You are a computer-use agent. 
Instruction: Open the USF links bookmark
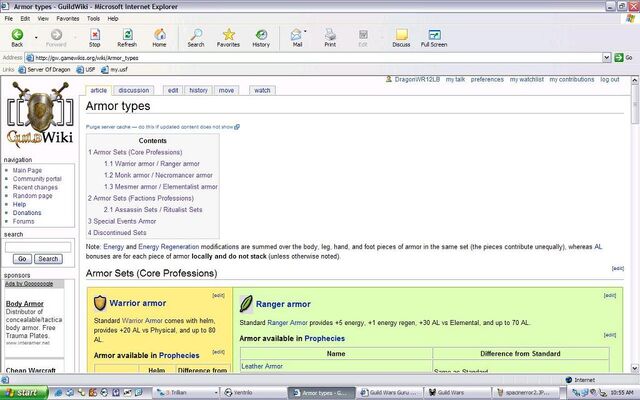[86, 69]
